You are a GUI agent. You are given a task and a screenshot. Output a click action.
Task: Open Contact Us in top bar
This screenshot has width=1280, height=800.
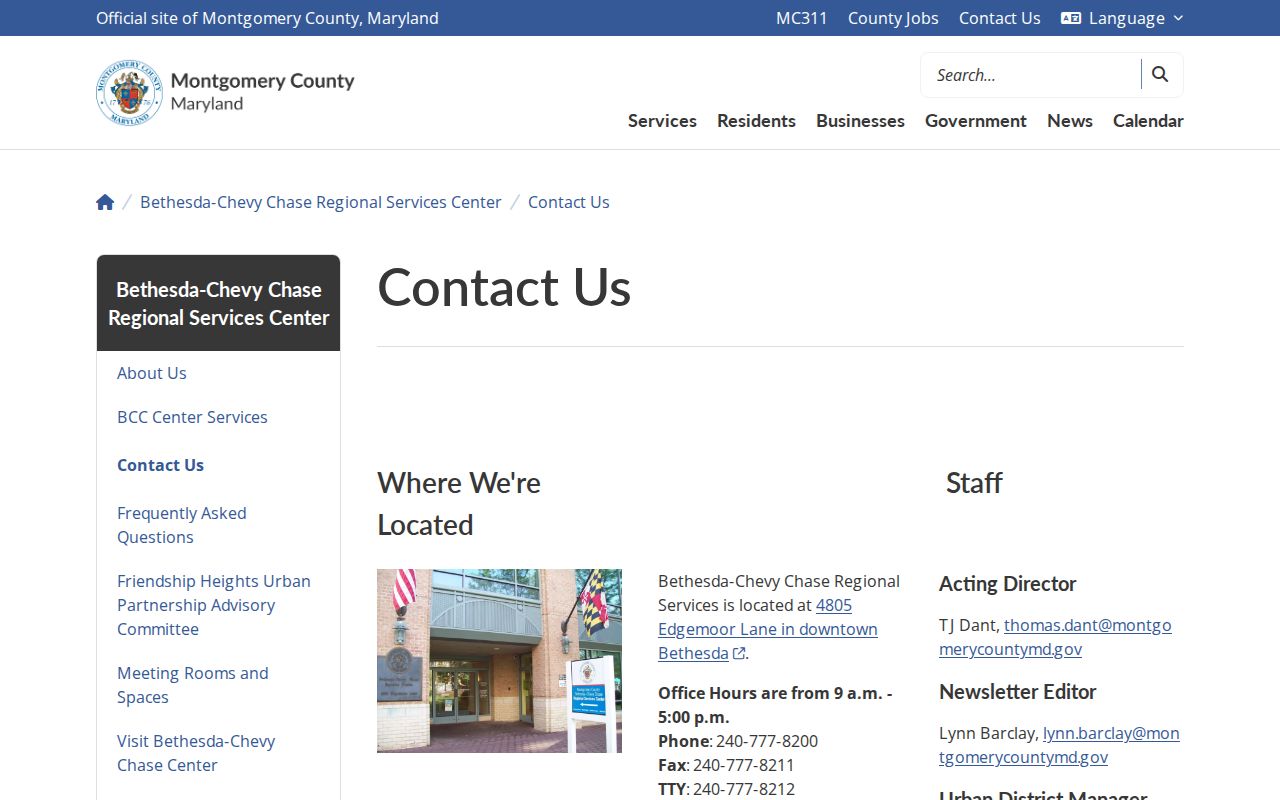point(1000,18)
